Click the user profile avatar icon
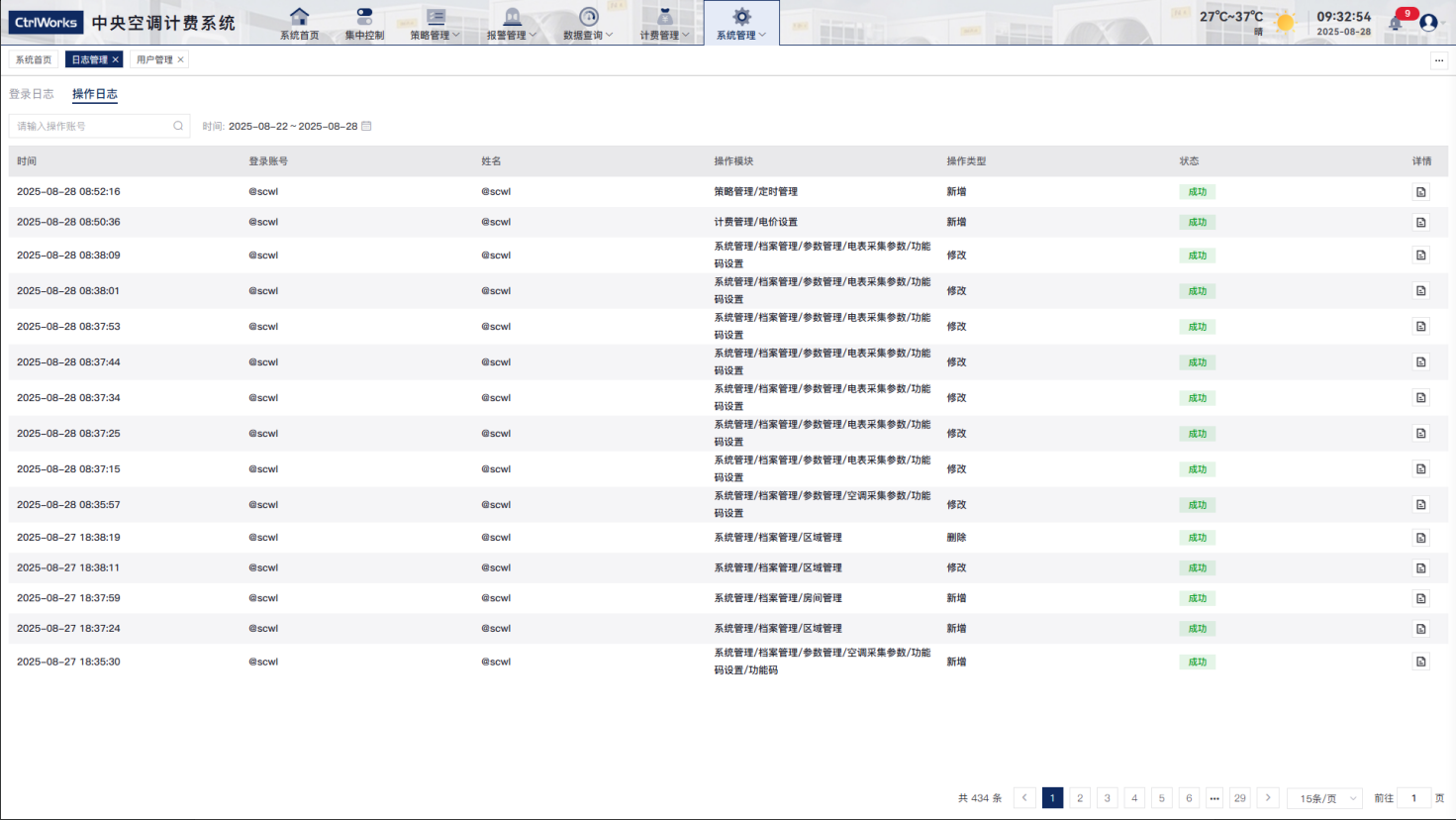Viewport: 1456px width, 820px height. pos(1428,22)
